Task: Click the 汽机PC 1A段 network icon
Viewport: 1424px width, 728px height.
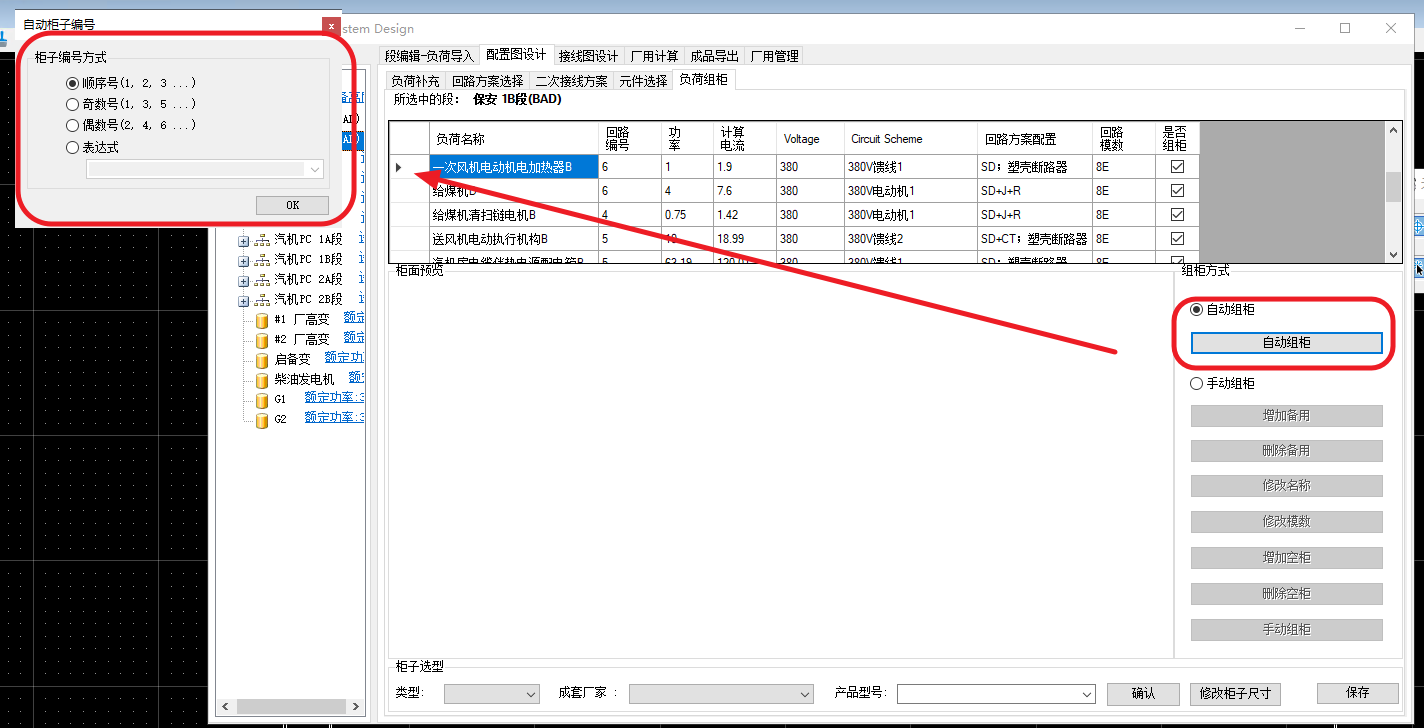Action: 262,240
